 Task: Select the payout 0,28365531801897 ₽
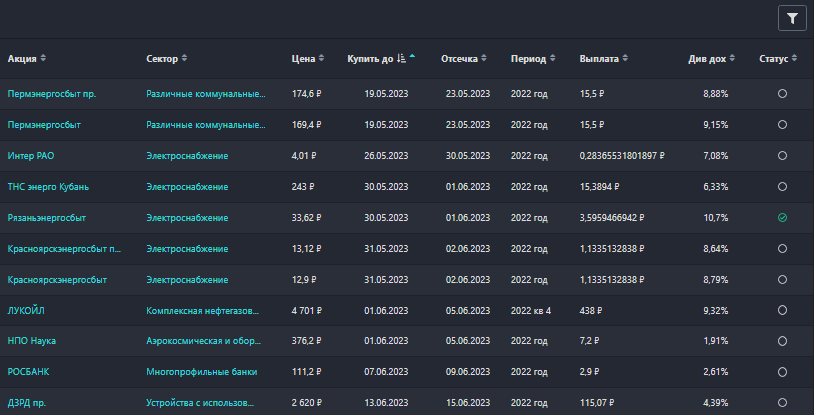(x=622, y=156)
